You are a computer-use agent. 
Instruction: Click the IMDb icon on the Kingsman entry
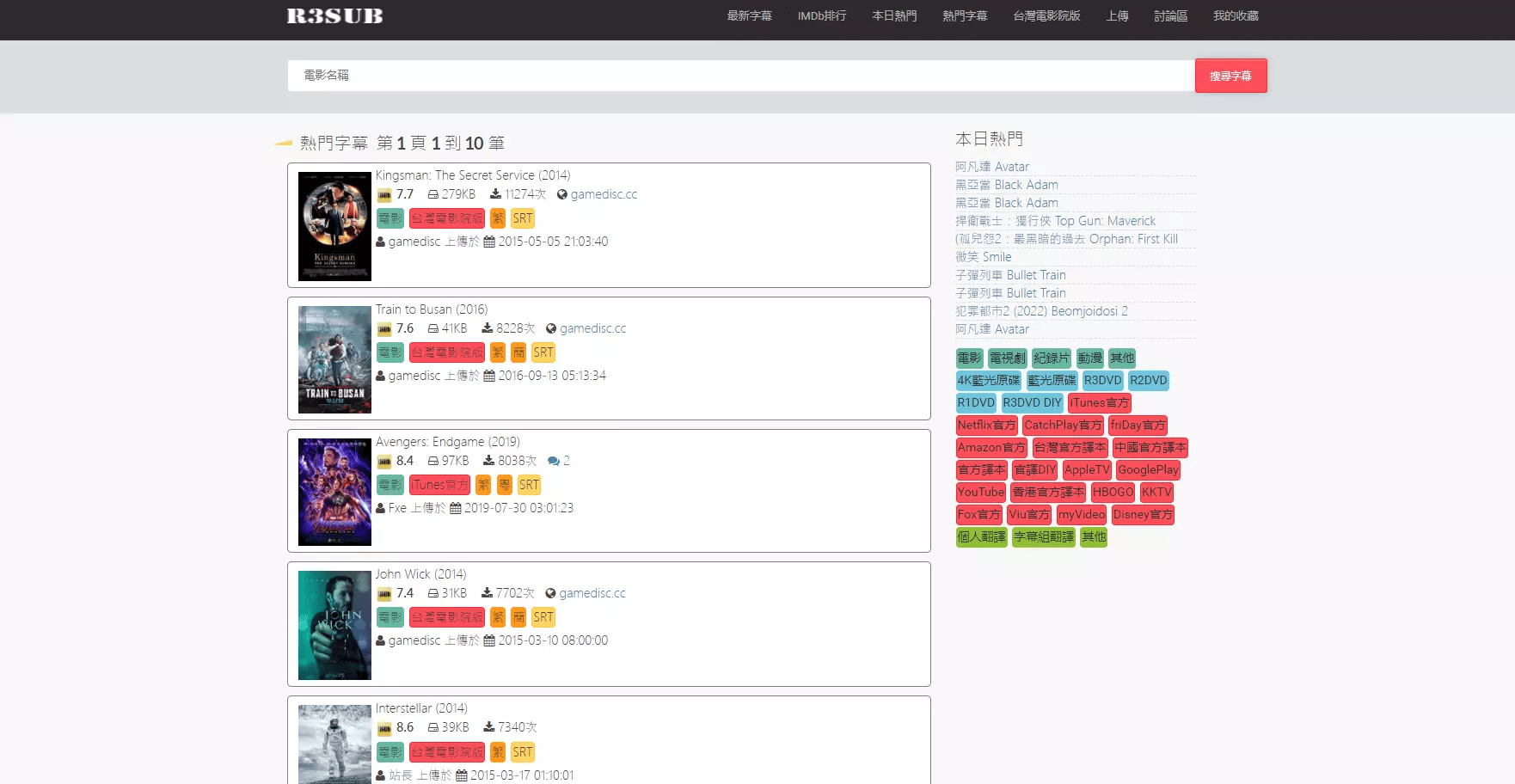point(384,195)
